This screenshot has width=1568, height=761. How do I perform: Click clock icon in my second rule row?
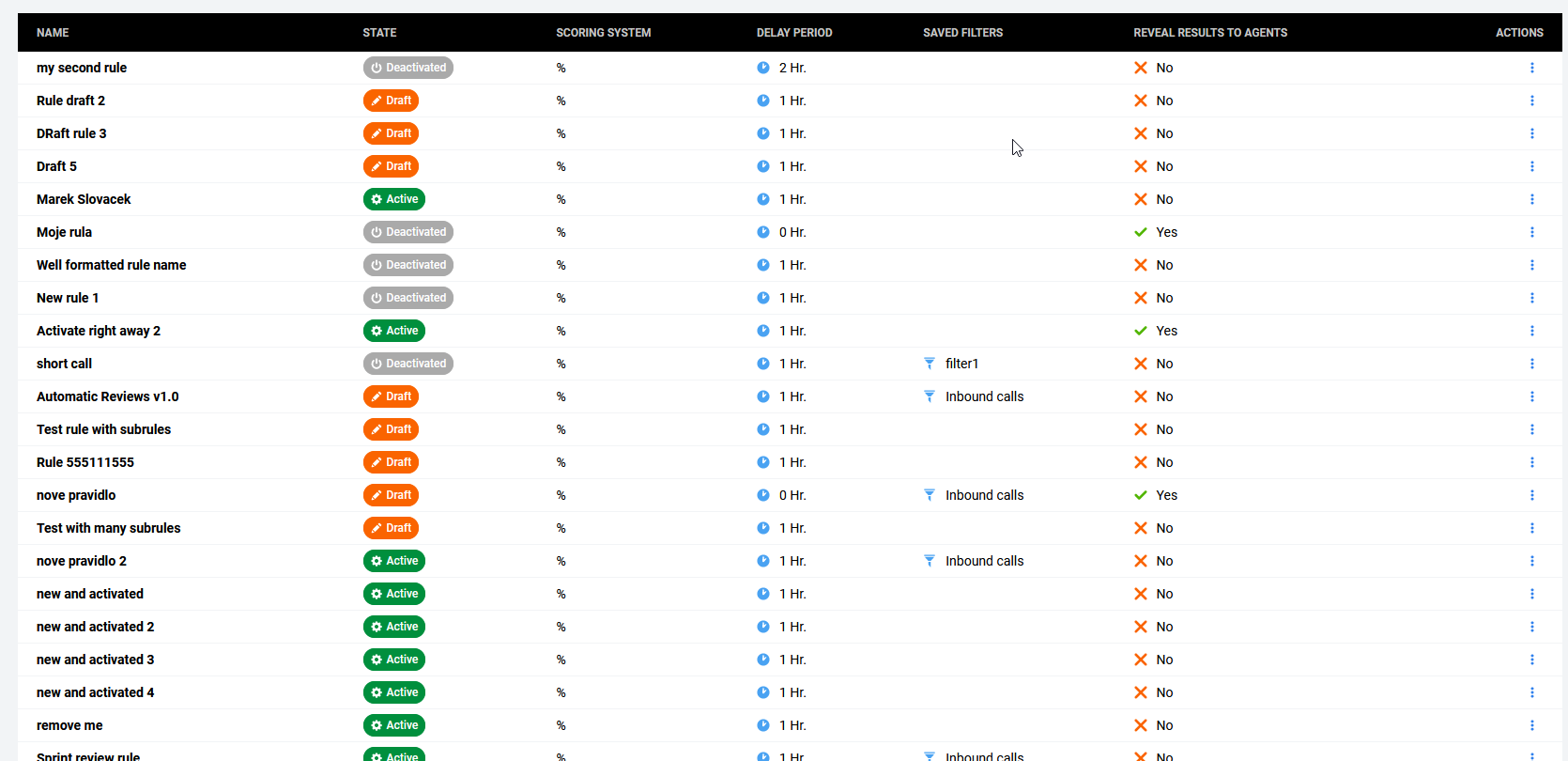763,68
